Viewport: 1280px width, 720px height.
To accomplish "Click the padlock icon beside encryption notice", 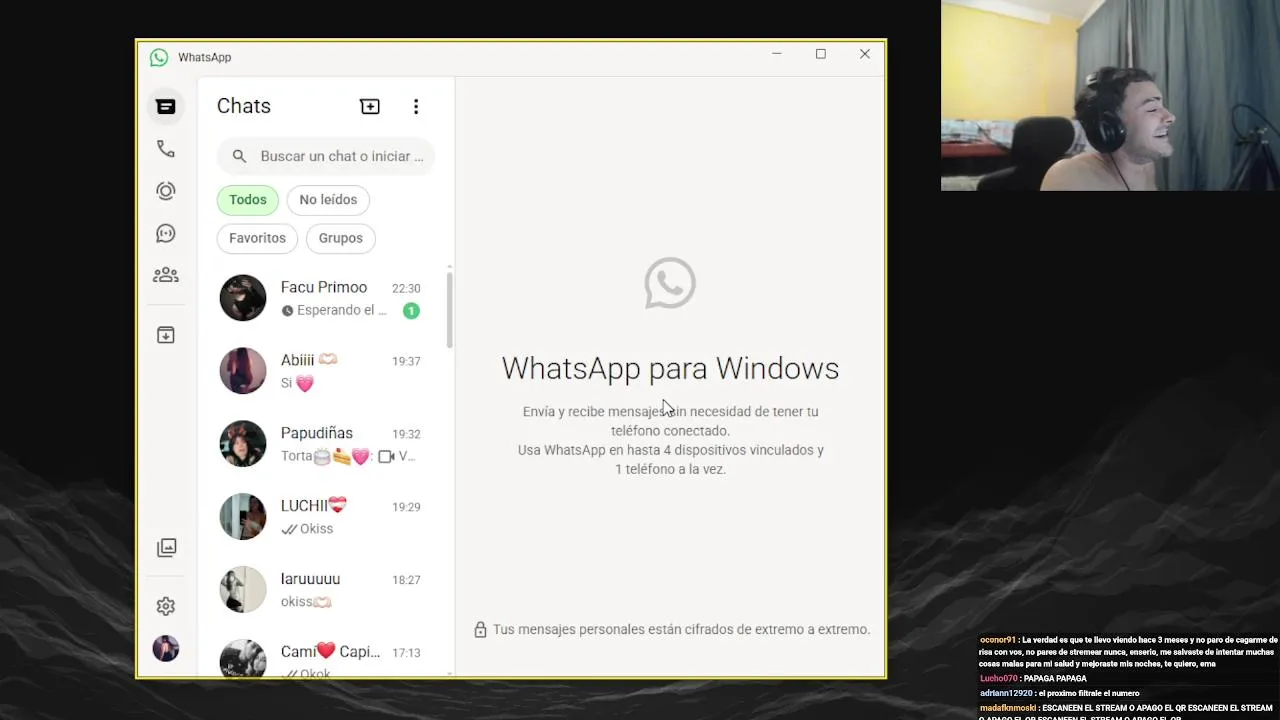I will pos(480,629).
